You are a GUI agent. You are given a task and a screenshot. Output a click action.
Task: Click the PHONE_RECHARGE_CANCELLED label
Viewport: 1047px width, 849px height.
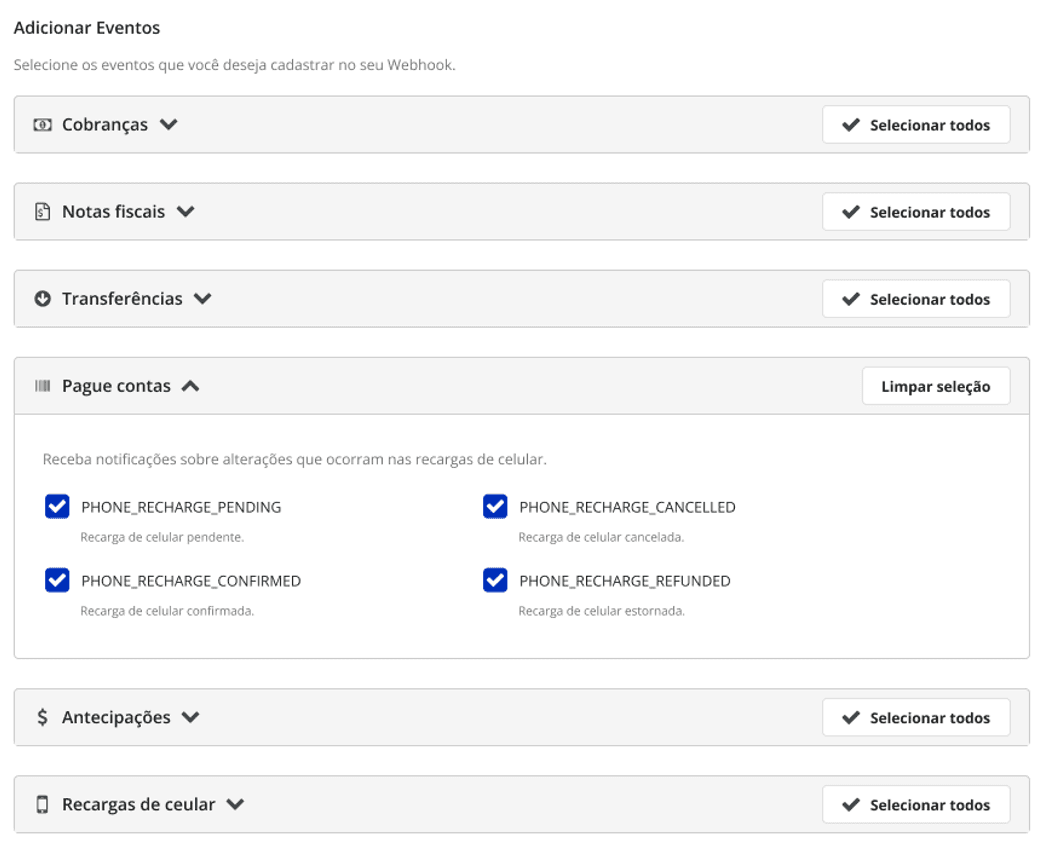pyautogui.click(x=628, y=507)
